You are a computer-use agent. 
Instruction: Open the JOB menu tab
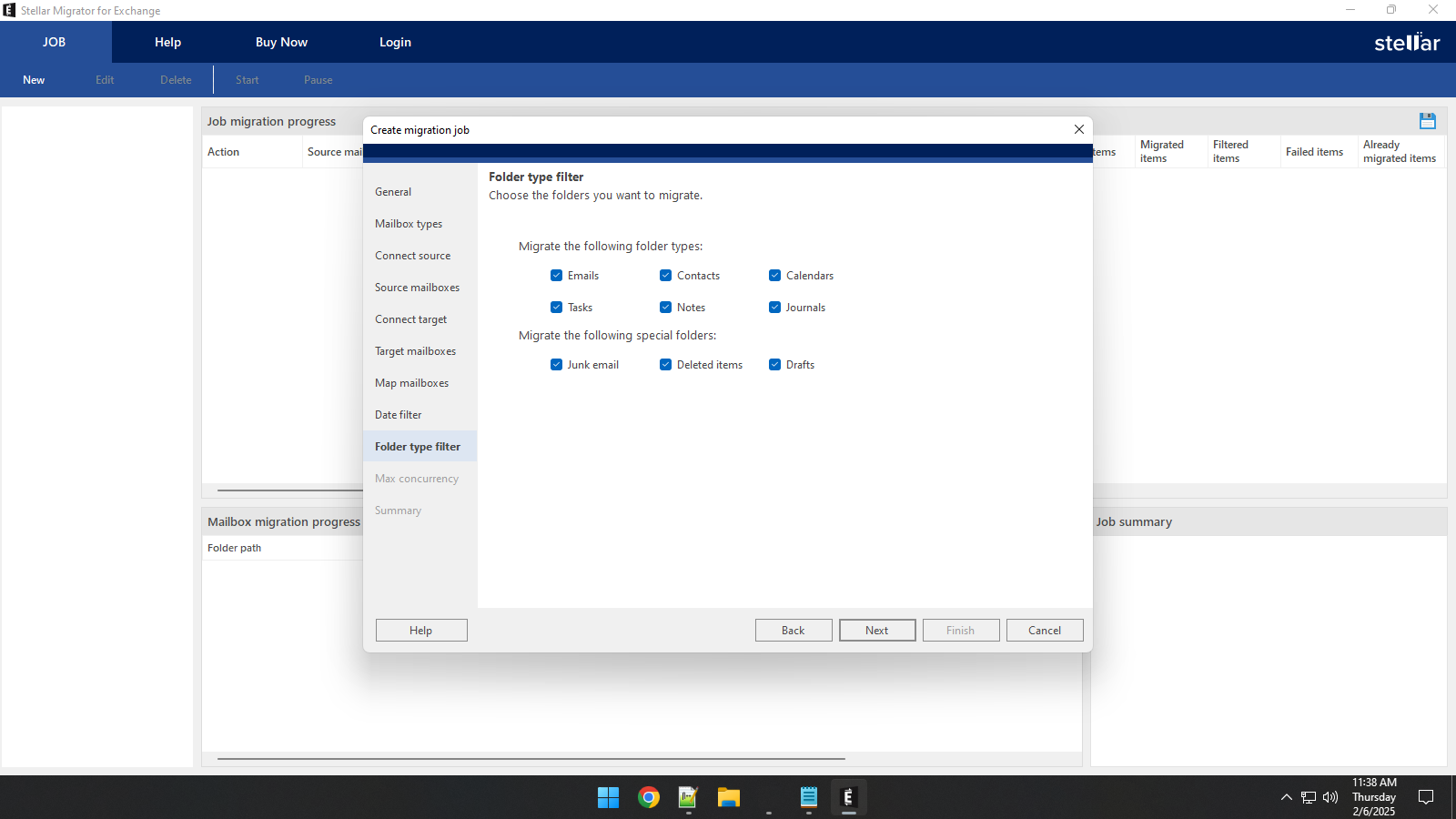click(x=55, y=42)
